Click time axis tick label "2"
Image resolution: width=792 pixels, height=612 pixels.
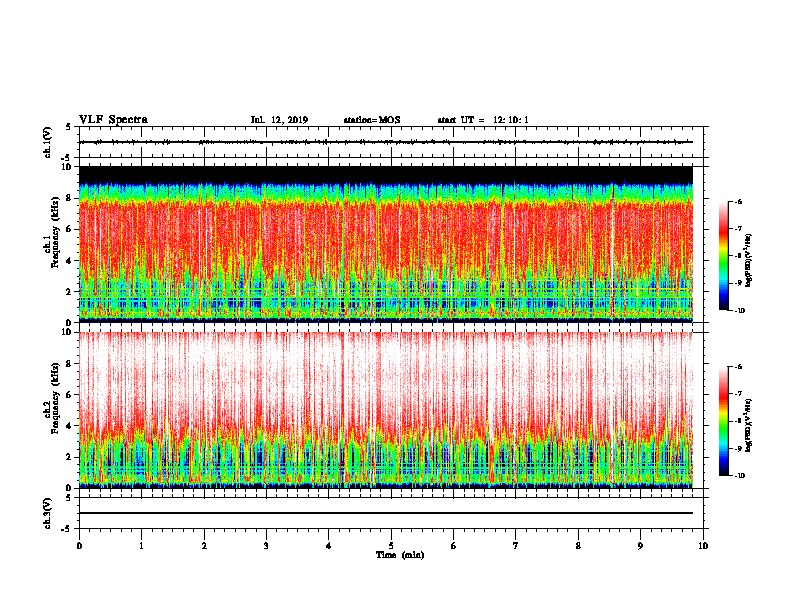204,546
